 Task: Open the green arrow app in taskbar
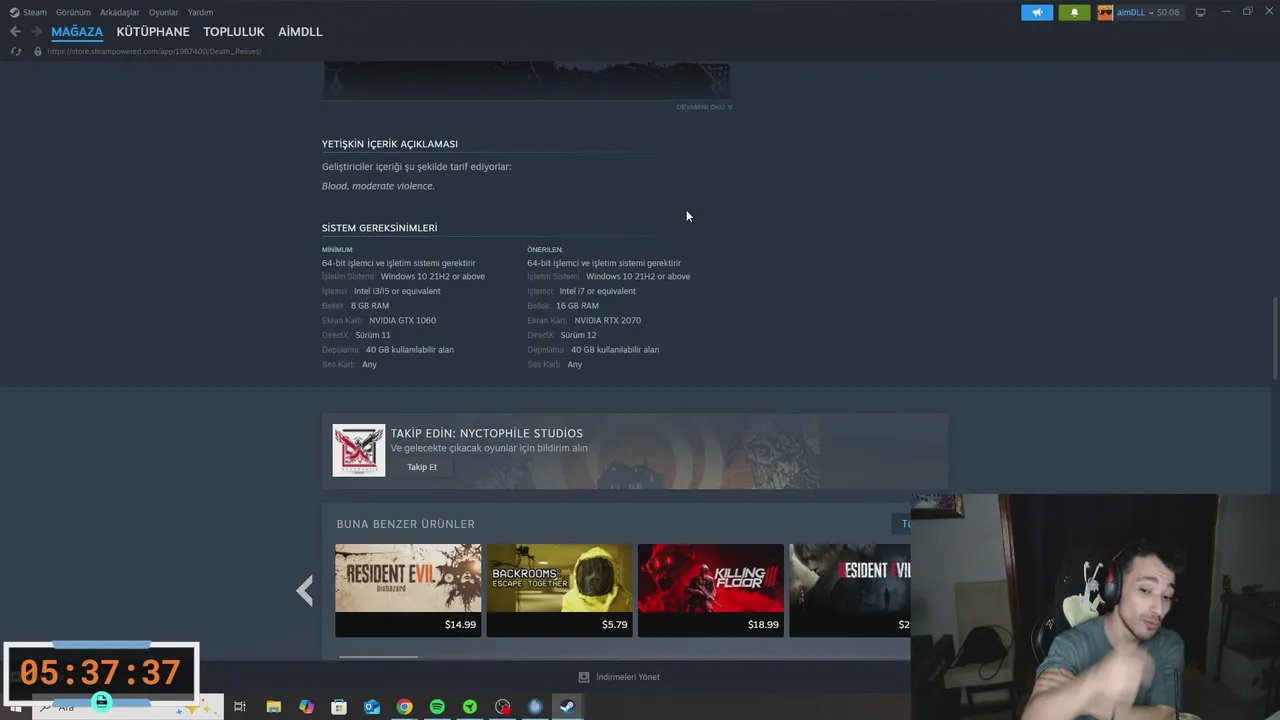(470, 707)
